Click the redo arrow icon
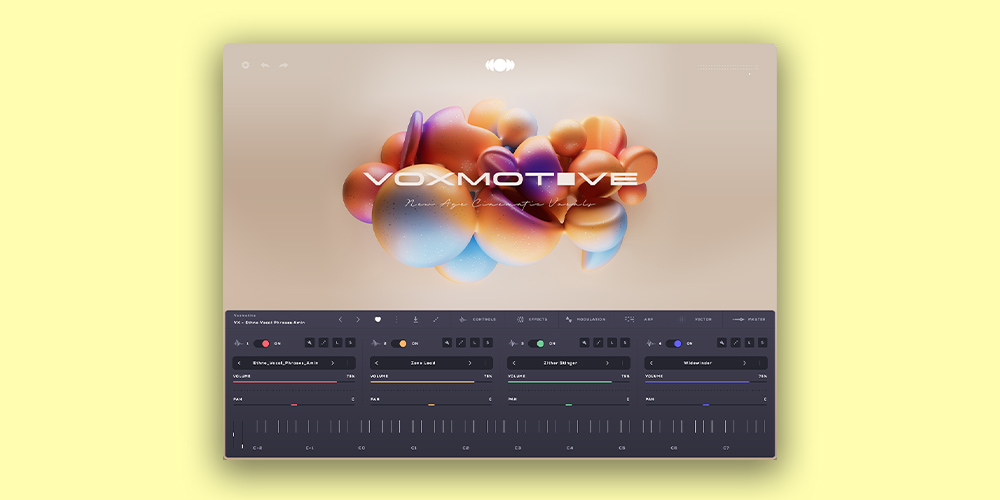 tap(283, 65)
